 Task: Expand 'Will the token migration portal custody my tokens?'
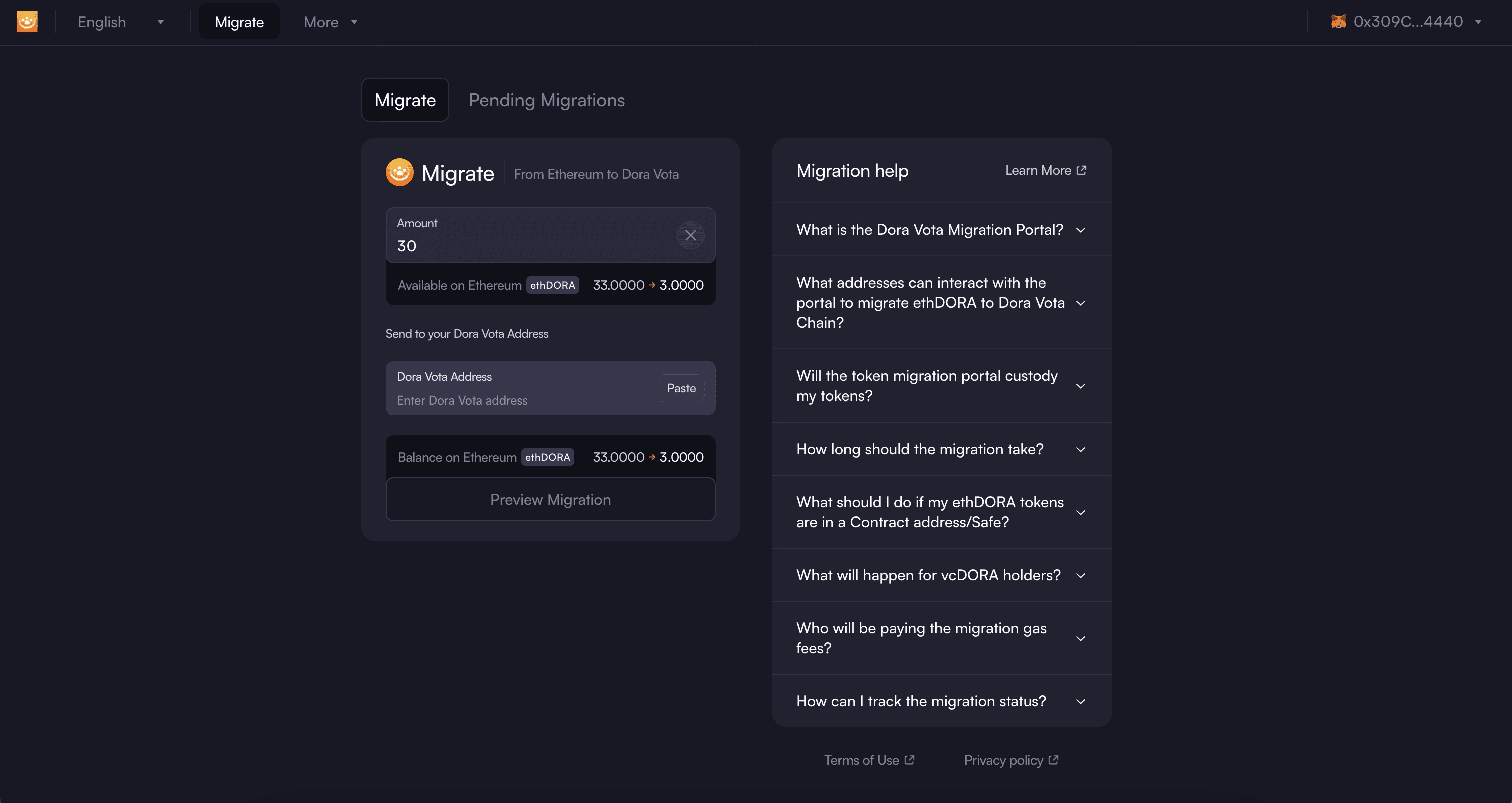click(x=941, y=385)
